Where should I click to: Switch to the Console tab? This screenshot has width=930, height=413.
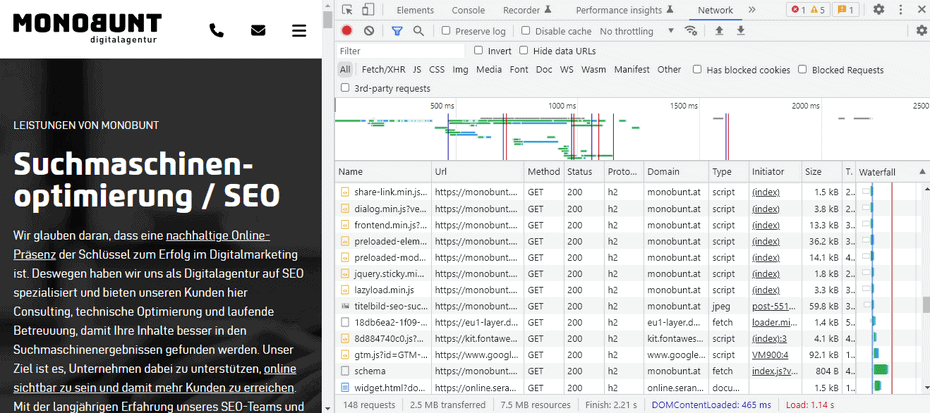[x=468, y=10]
